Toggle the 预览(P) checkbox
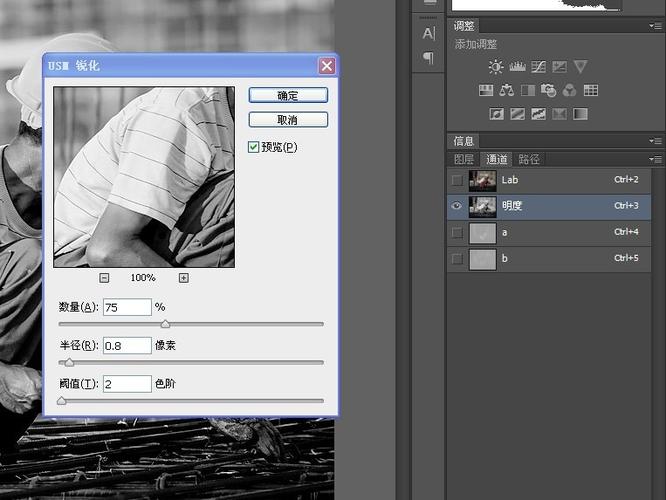The image size is (666, 500). (x=253, y=147)
